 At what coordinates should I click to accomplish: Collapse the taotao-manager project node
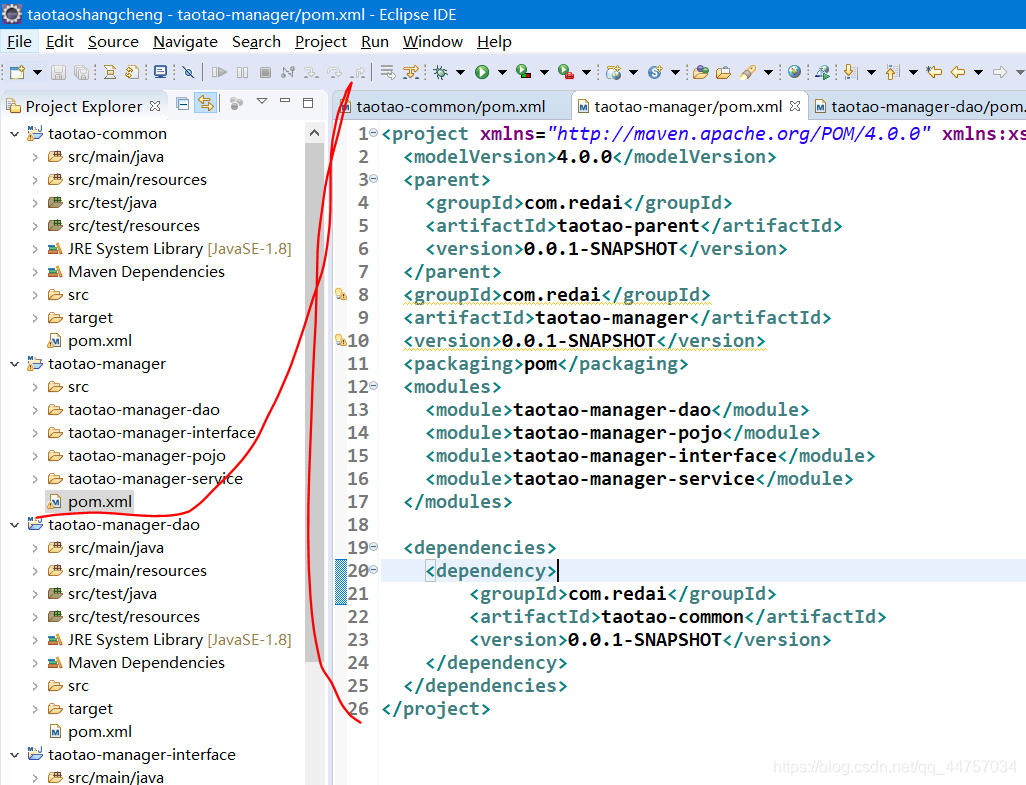[x=14, y=364]
